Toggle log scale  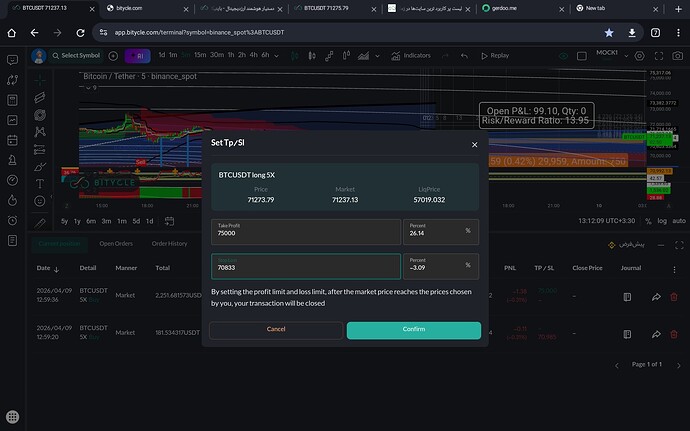[662, 221]
